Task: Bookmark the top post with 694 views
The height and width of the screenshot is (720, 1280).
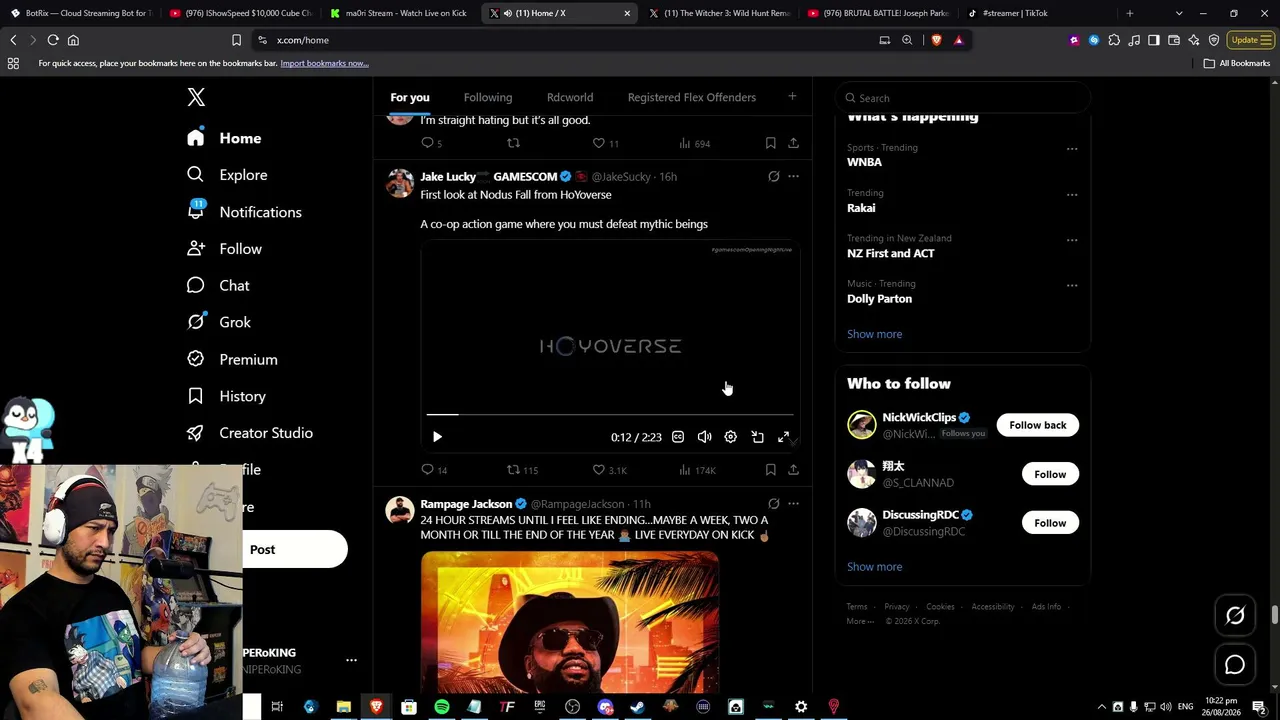Action: point(770,143)
